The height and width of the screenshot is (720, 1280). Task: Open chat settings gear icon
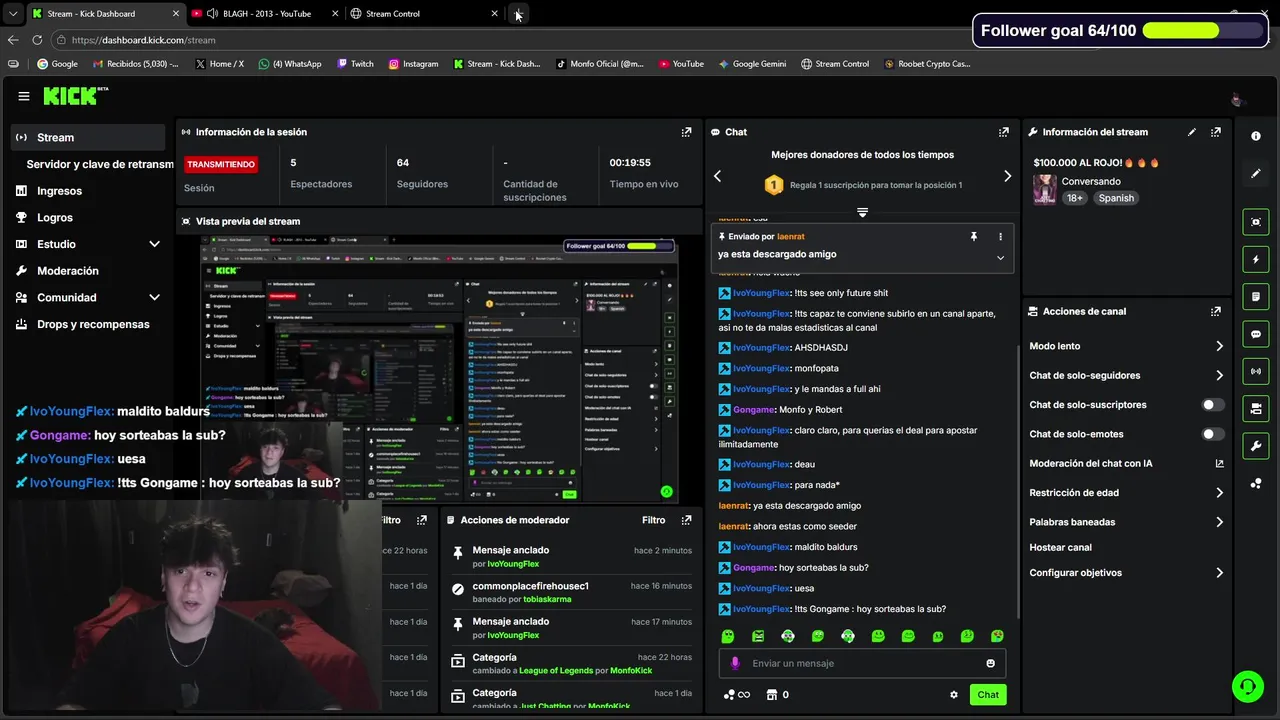[954, 695]
